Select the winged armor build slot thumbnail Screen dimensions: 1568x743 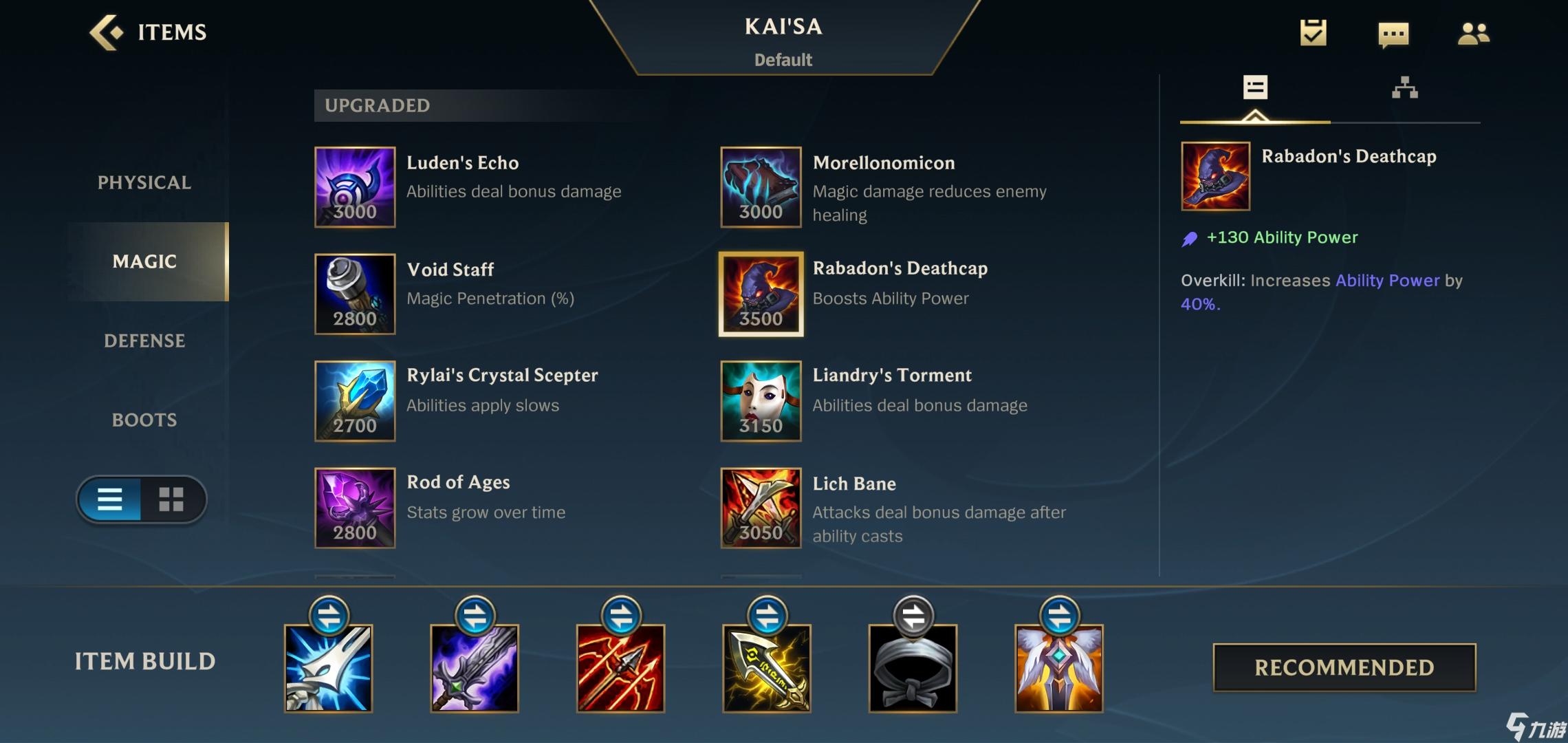(x=1059, y=668)
